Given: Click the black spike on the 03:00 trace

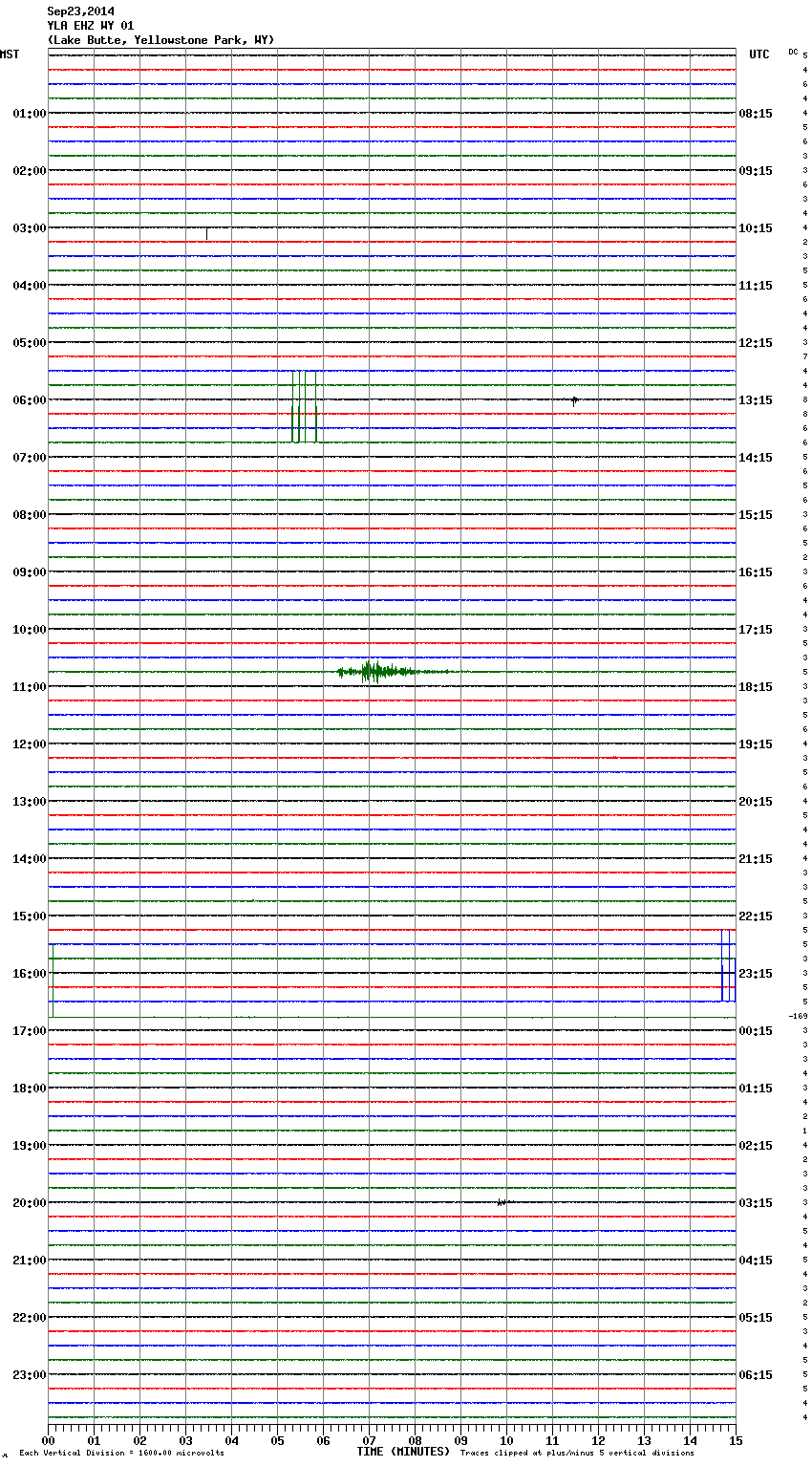Looking at the screenshot, I should click(x=207, y=233).
